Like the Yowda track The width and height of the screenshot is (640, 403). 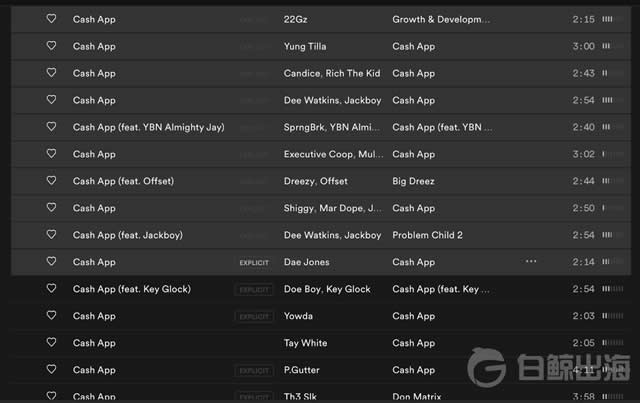tap(51, 316)
